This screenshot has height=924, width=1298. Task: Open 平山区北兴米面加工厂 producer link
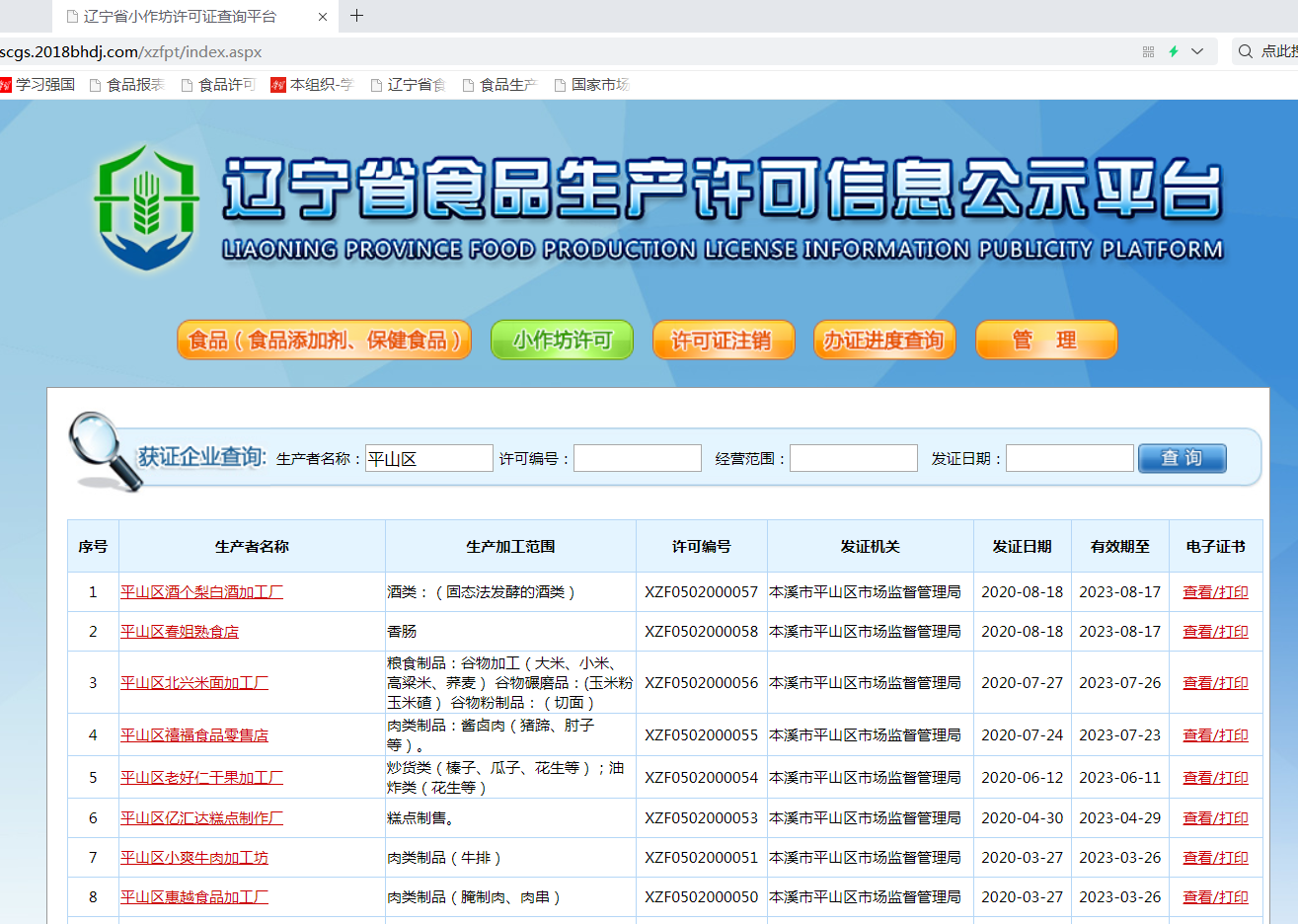[194, 683]
